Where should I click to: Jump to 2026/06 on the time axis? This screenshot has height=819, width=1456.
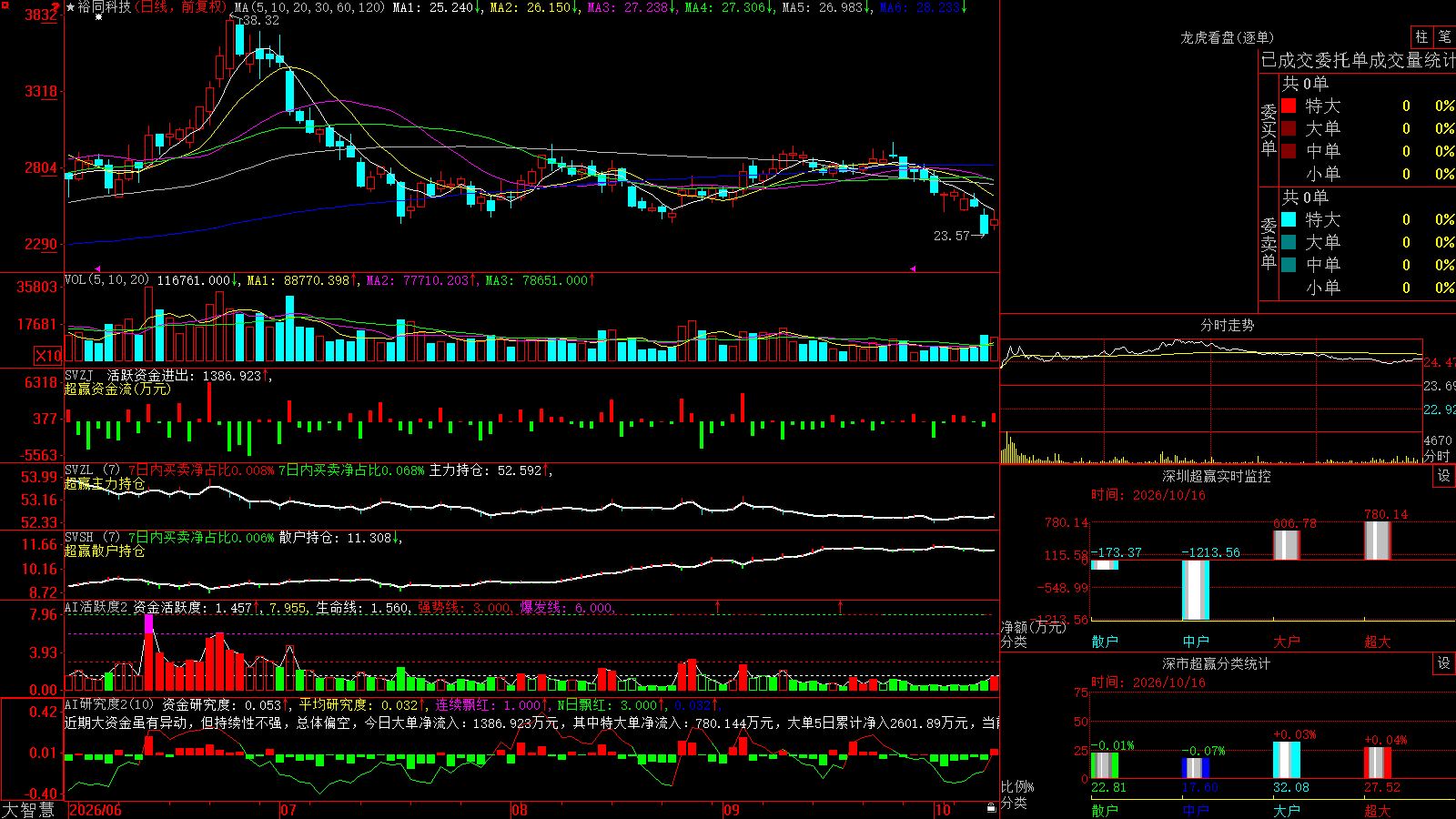click(x=95, y=810)
